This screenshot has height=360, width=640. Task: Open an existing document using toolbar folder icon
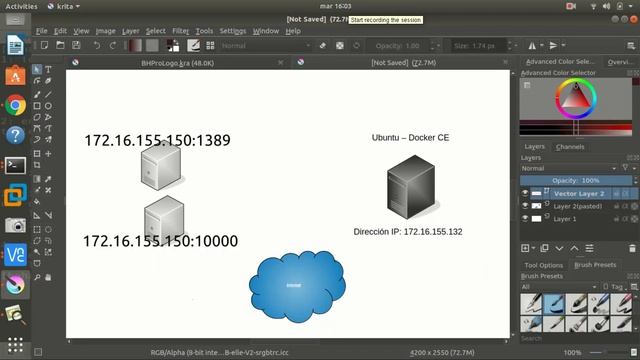point(60,45)
